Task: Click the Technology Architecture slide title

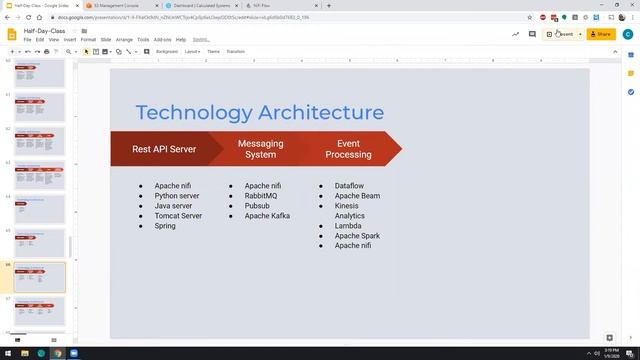Action: point(260,112)
